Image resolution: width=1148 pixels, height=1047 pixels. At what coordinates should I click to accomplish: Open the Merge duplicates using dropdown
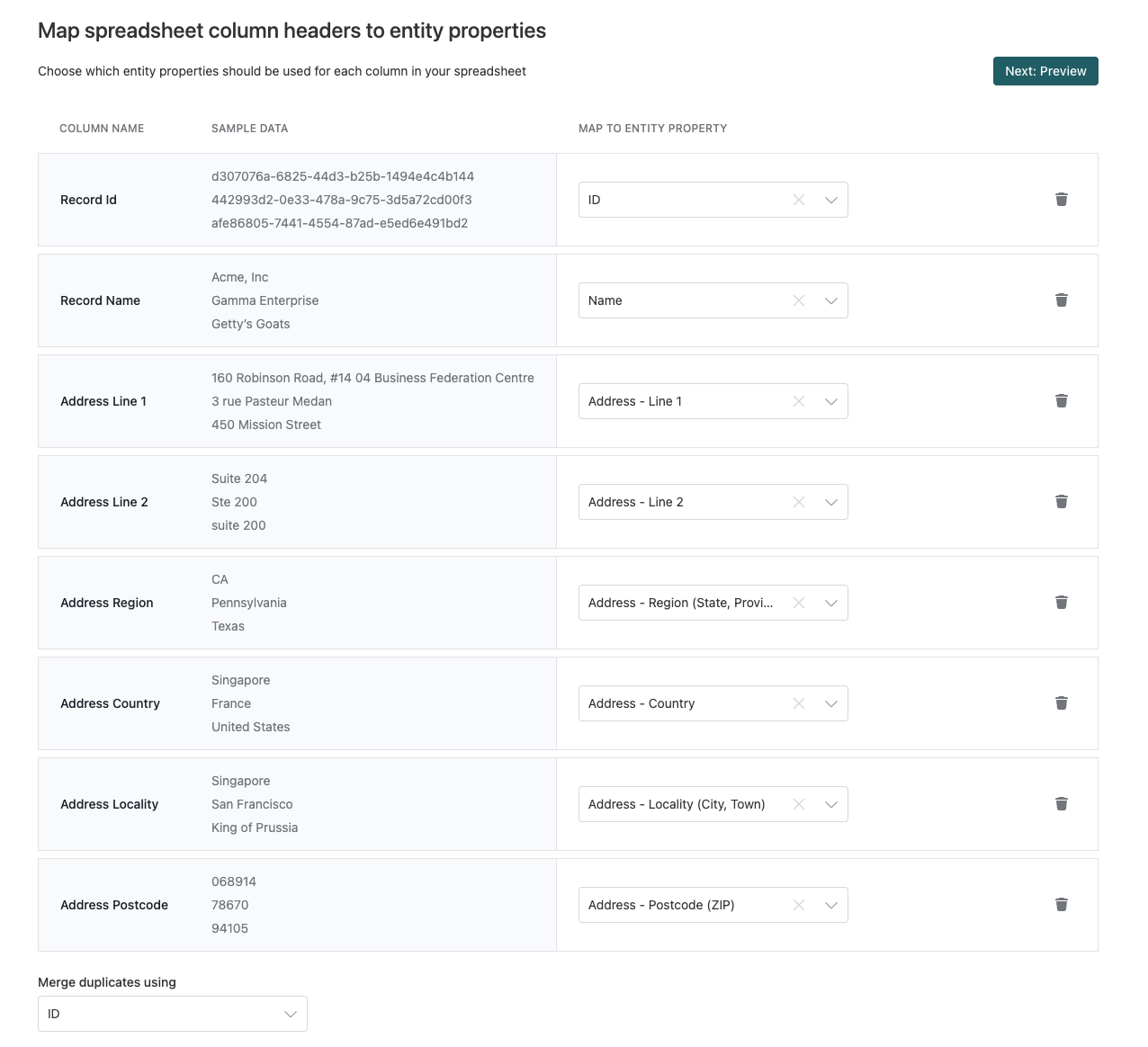[x=290, y=1014]
